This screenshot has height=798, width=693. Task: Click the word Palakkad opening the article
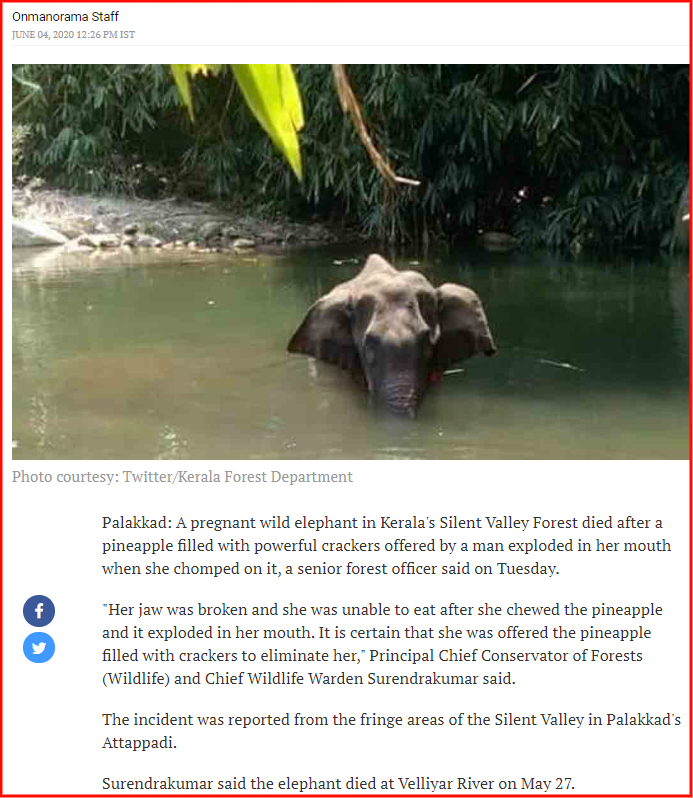(x=134, y=523)
